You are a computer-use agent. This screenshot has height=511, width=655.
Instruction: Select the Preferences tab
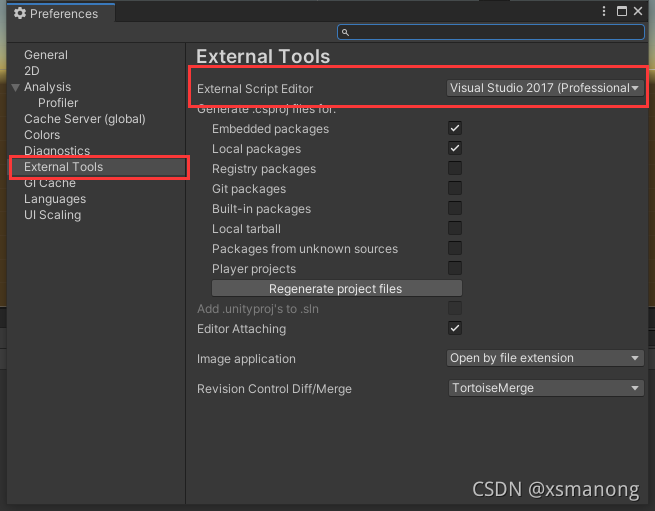coord(61,13)
